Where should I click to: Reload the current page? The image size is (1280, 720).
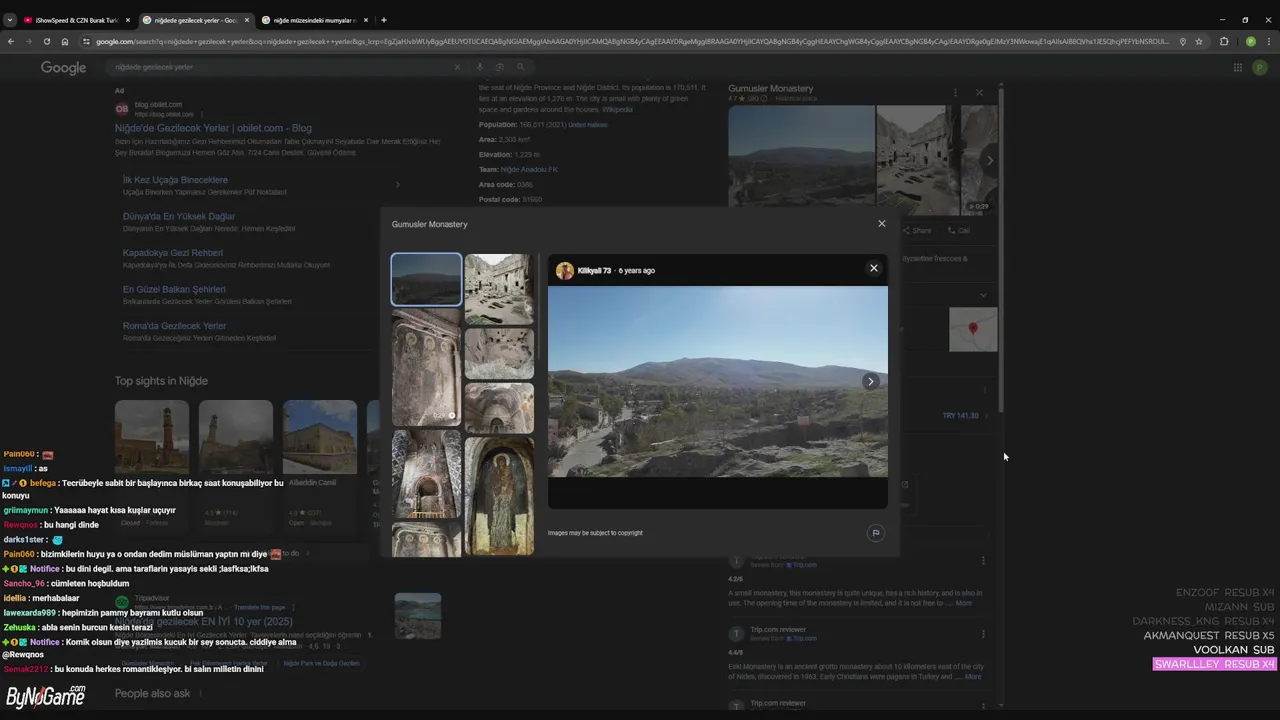click(x=46, y=41)
